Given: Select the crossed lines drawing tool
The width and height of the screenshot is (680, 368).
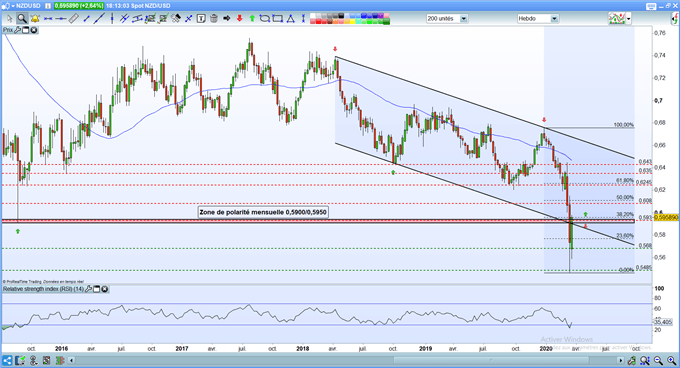Looking at the screenshot, I should [x=124, y=19].
